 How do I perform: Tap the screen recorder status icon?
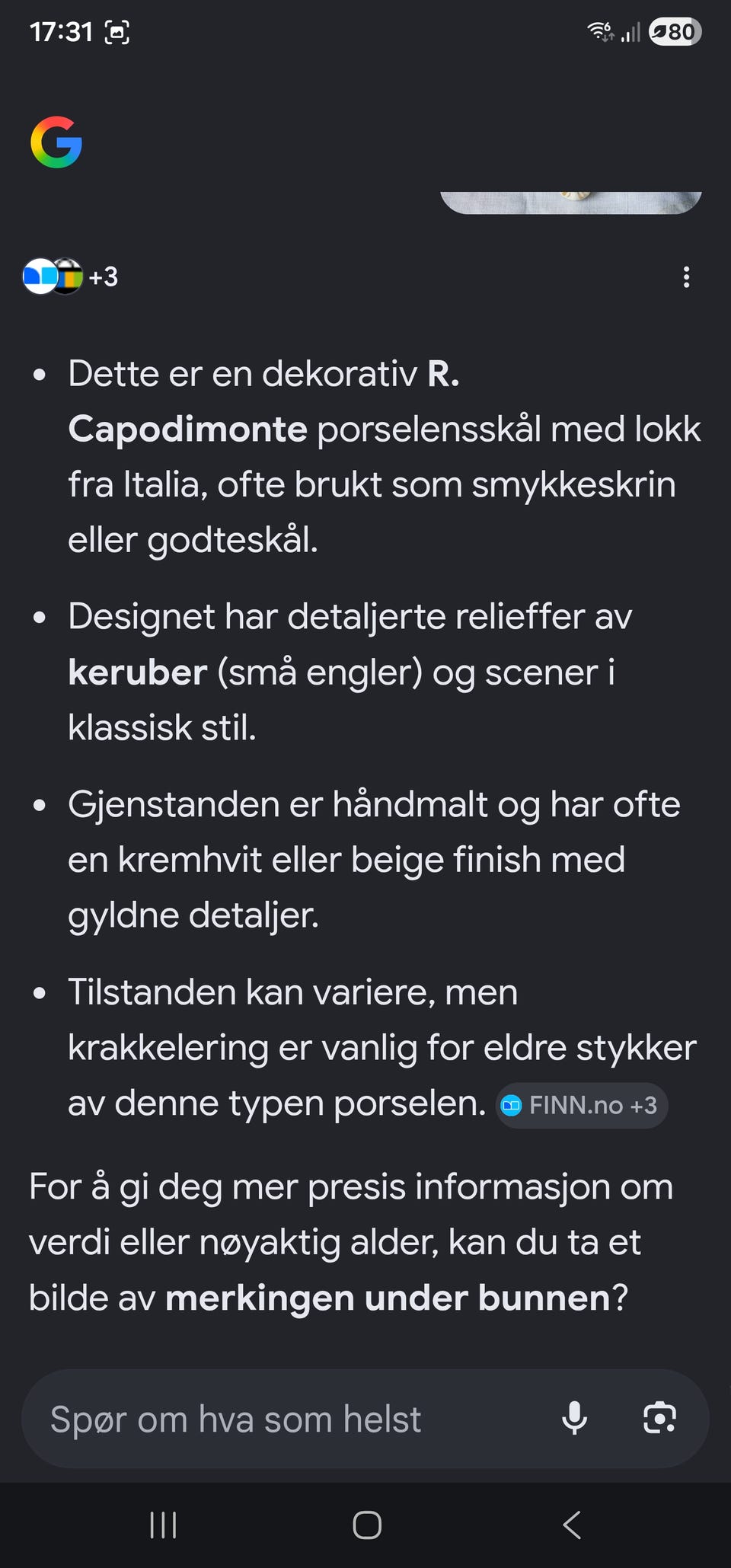[117, 32]
